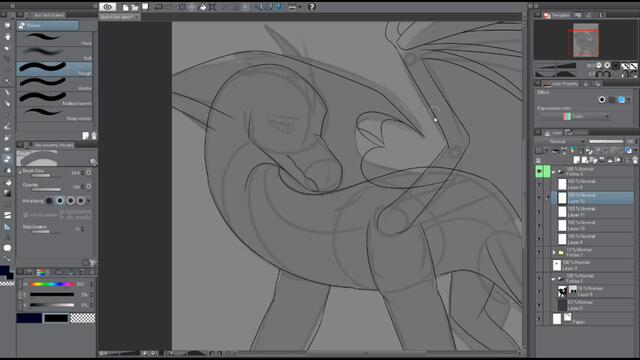Select the Eraser tool in left toolbox

pos(7,159)
